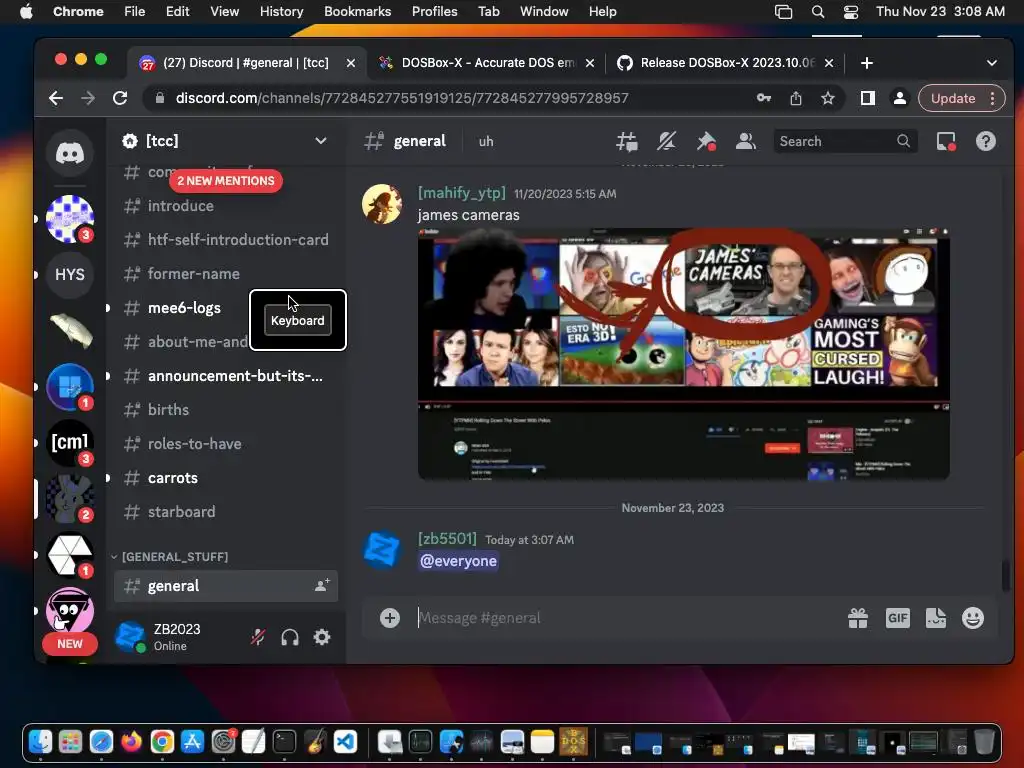Click the Chrome Update button

pos(953,98)
